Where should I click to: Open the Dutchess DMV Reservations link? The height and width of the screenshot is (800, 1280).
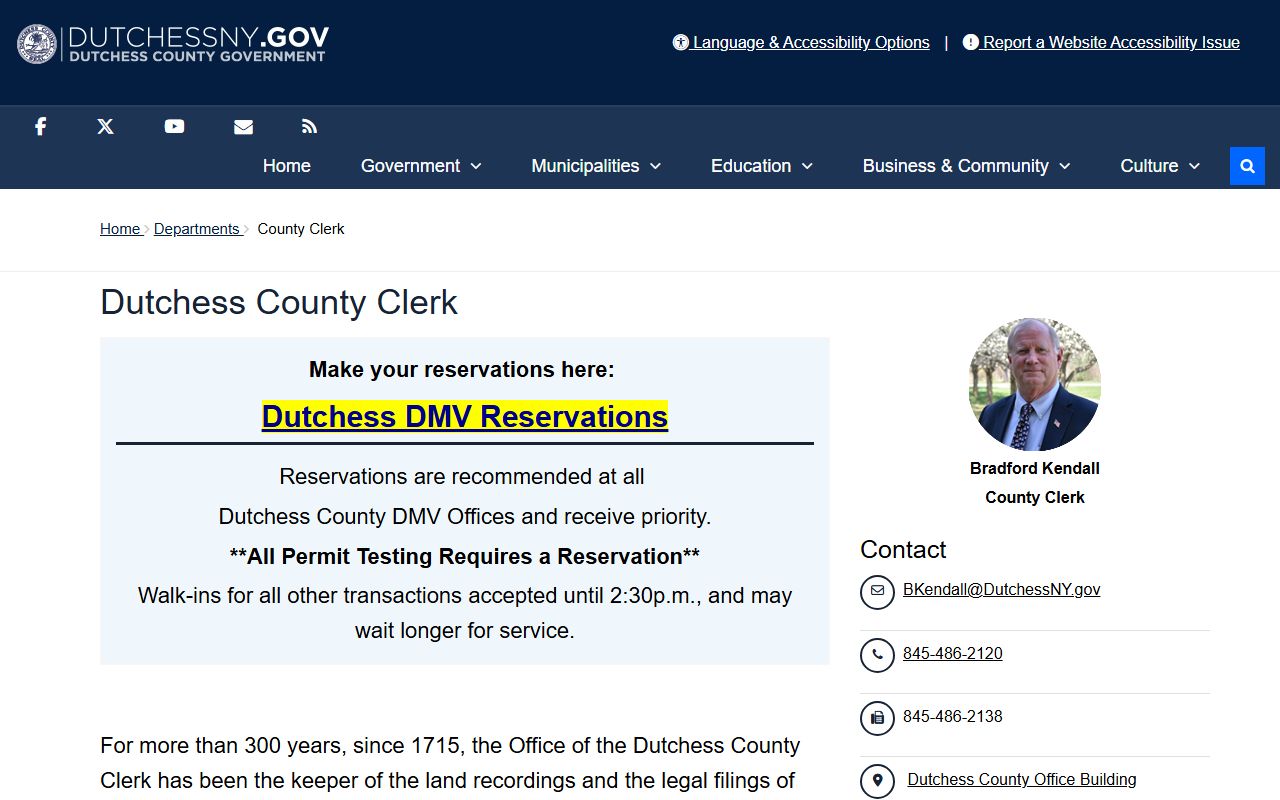coord(465,416)
